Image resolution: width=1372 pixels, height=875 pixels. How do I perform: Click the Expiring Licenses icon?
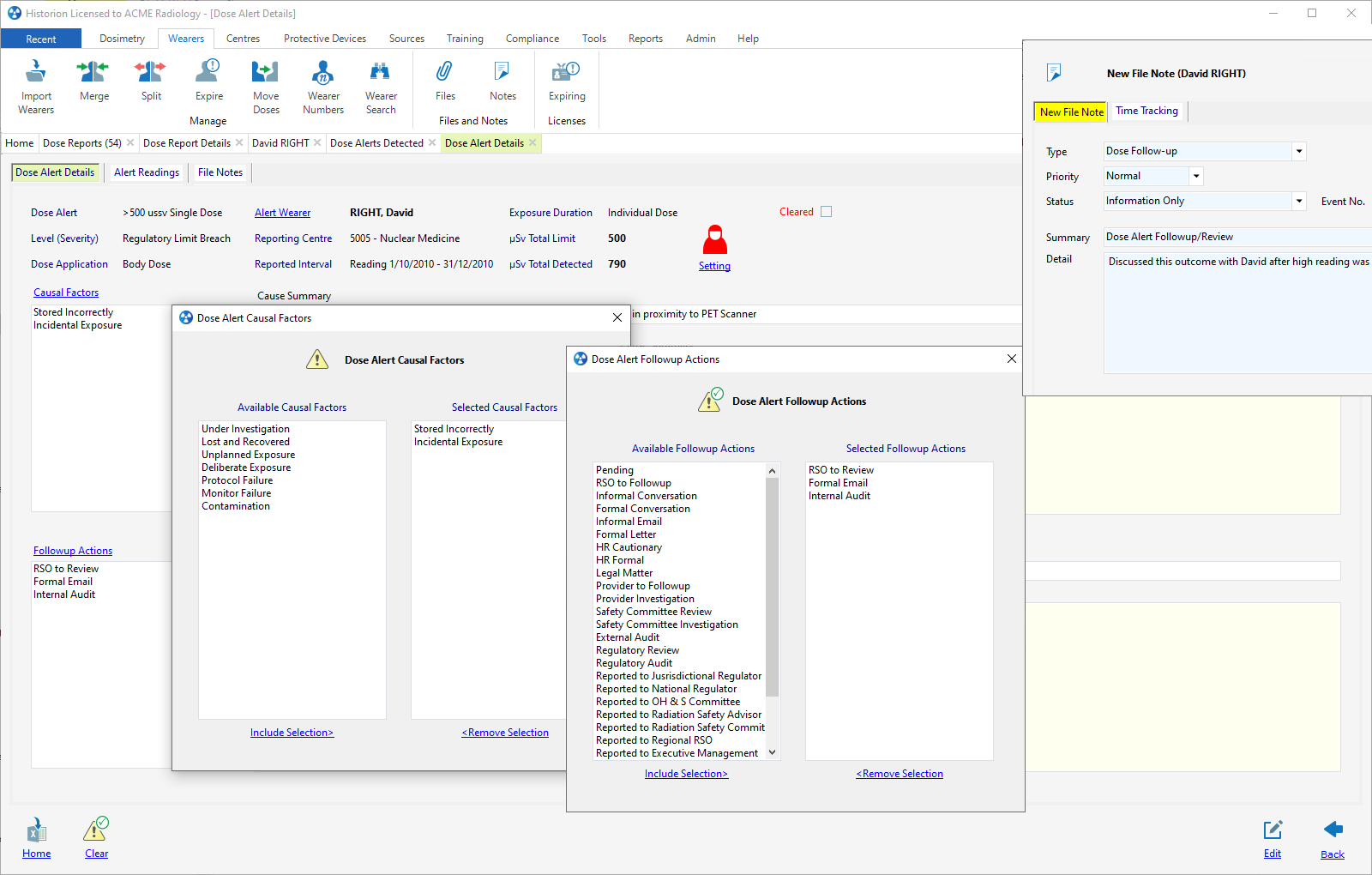pyautogui.click(x=567, y=71)
